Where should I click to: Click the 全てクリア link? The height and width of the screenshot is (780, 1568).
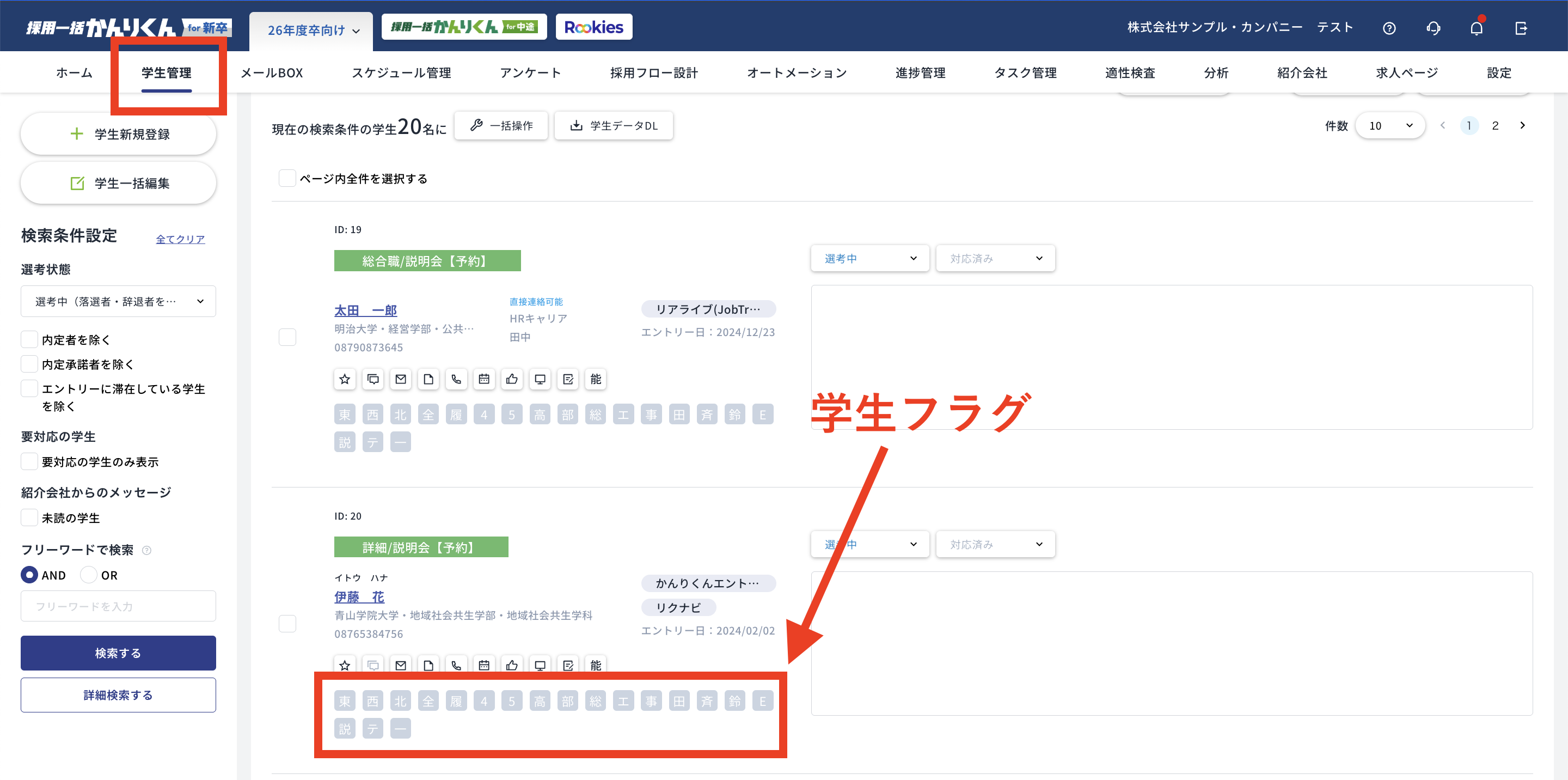click(x=180, y=239)
